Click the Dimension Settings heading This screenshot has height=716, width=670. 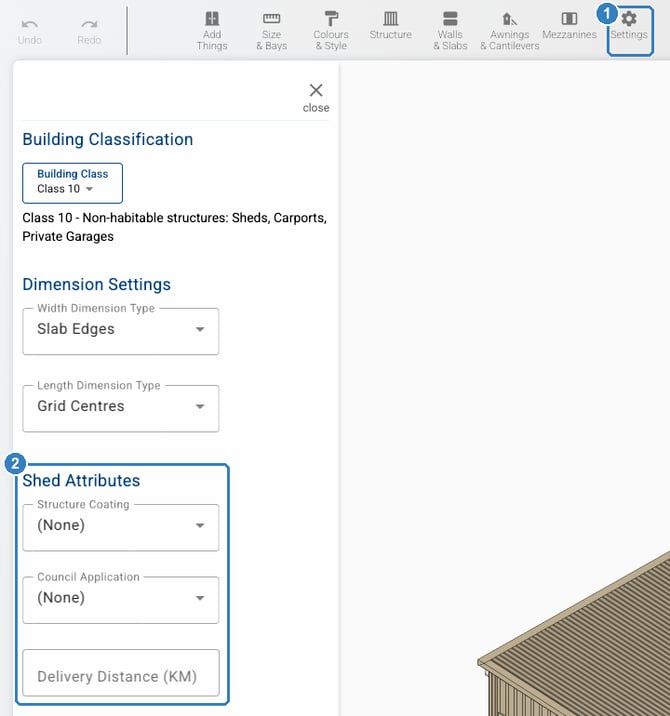pyautogui.click(x=96, y=284)
